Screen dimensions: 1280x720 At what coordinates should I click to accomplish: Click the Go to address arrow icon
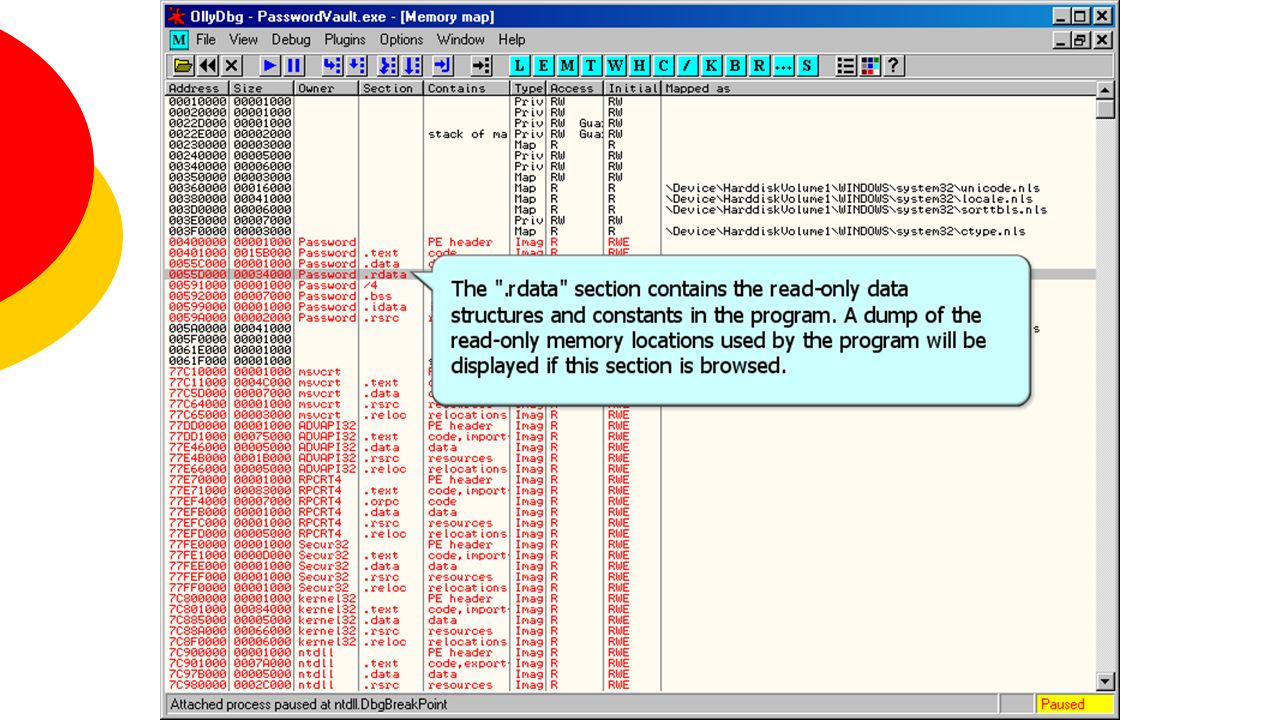click(482, 66)
